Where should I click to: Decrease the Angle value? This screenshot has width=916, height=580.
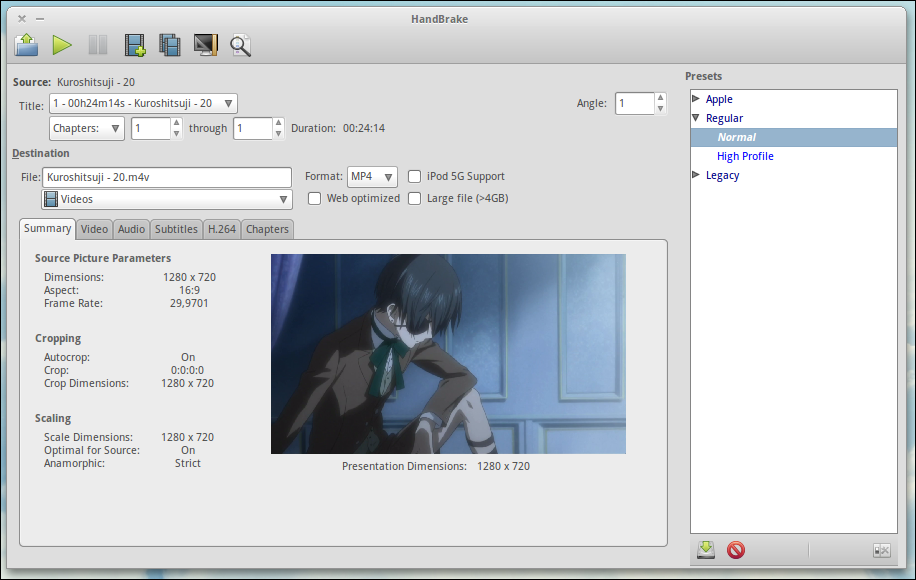coord(660,109)
